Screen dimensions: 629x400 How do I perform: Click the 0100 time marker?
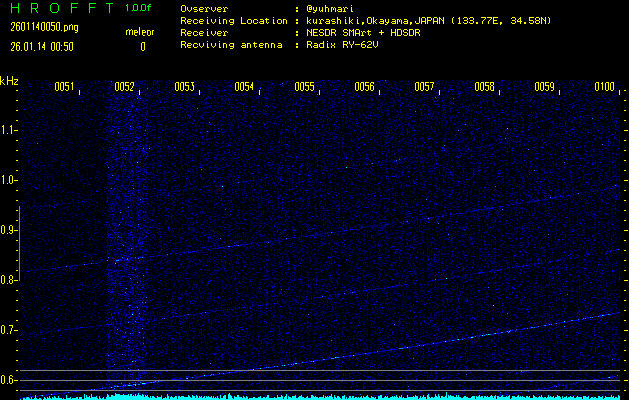pyautogui.click(x=604, y=87)
